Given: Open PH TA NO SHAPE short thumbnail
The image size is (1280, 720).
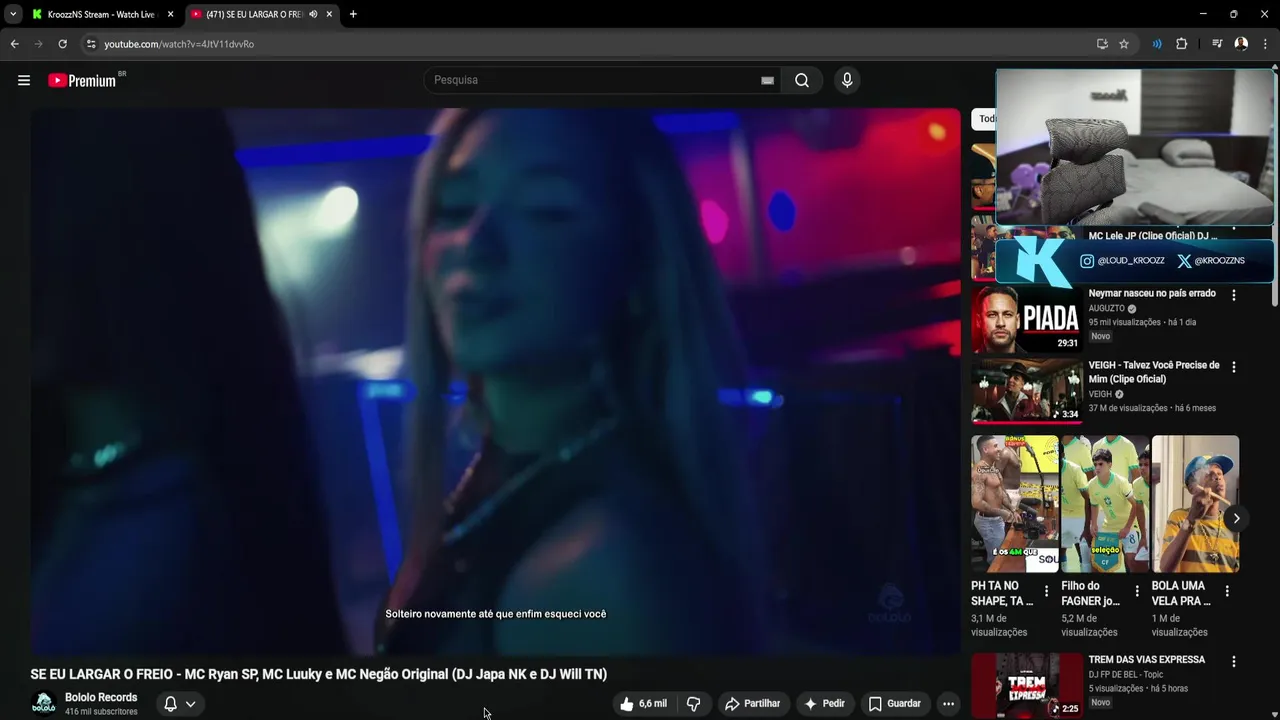Looking at the screenshot, I should click(x=1015, y=503).
